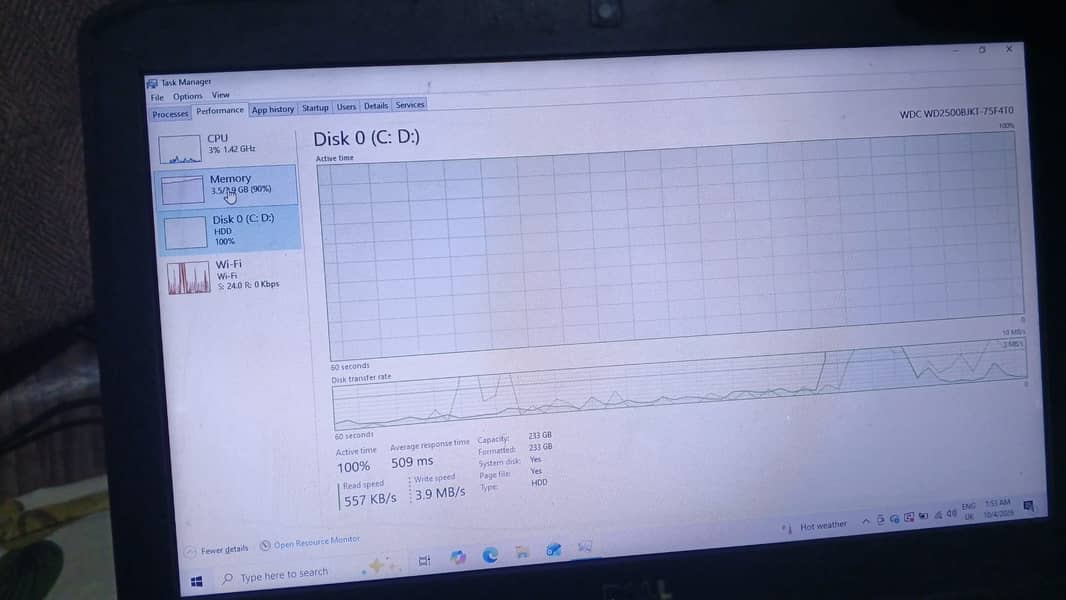Open the Mail app taskbar icon
The image size is (1066, 600).
click(554, 550)
